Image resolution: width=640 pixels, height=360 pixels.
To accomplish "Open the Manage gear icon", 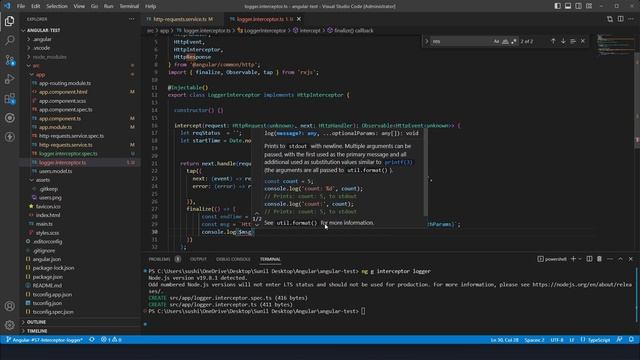I will point(9,325).
